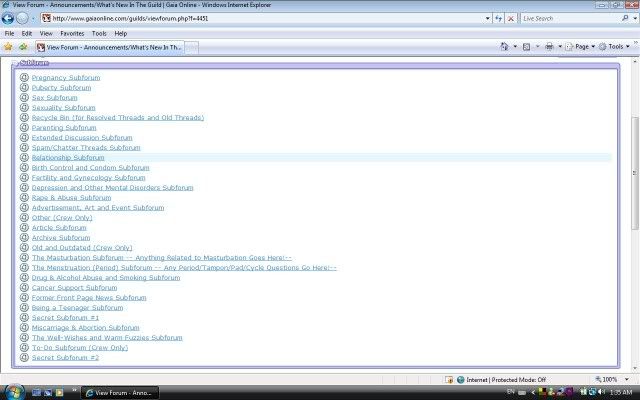Go forward with the browser Forward button
640x400 pixels.
click(x=23, y=18)
